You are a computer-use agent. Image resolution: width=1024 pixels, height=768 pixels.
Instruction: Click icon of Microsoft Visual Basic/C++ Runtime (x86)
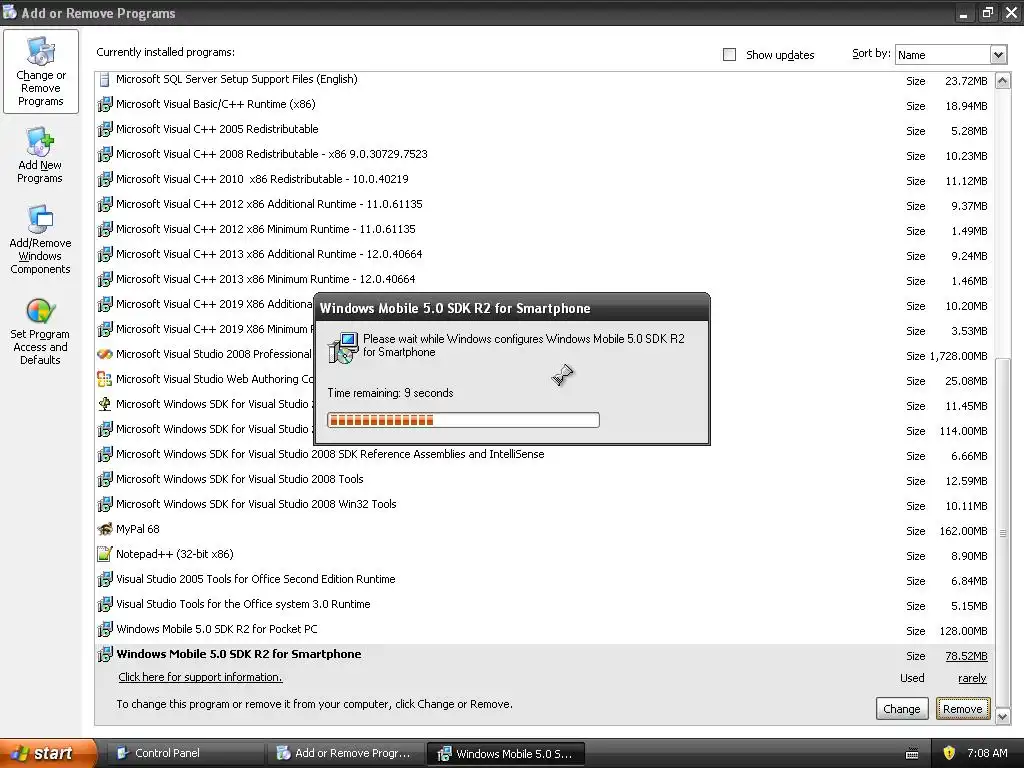[104, 104]
